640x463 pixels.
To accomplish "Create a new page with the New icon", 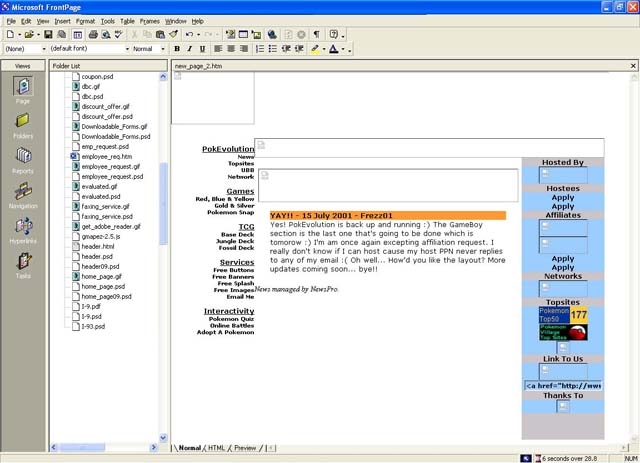I will (10, 35).
